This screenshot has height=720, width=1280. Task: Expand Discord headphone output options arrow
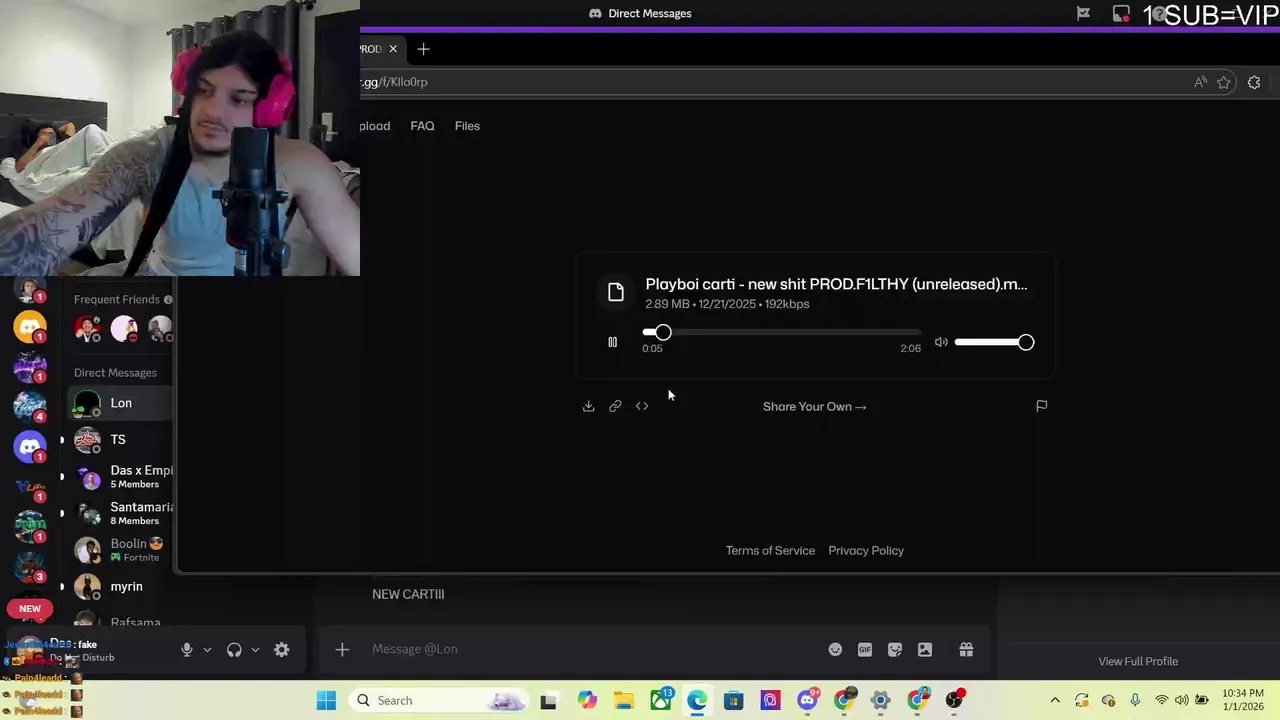[255, 649]
